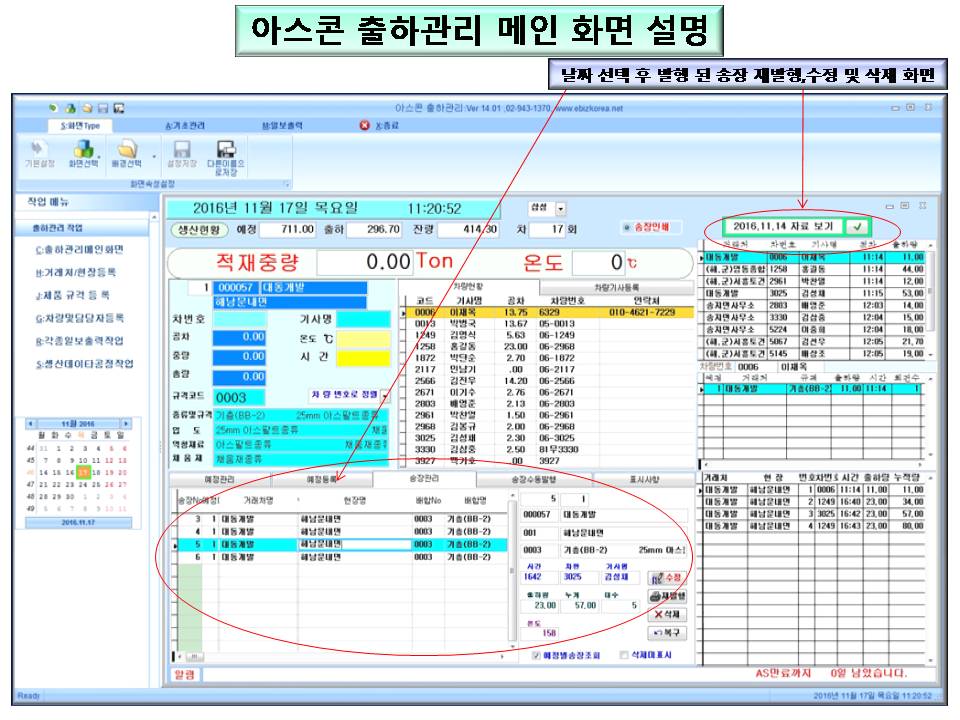
Task: Click the 배경선택 folder icon
Action: [x=127, y=149]
